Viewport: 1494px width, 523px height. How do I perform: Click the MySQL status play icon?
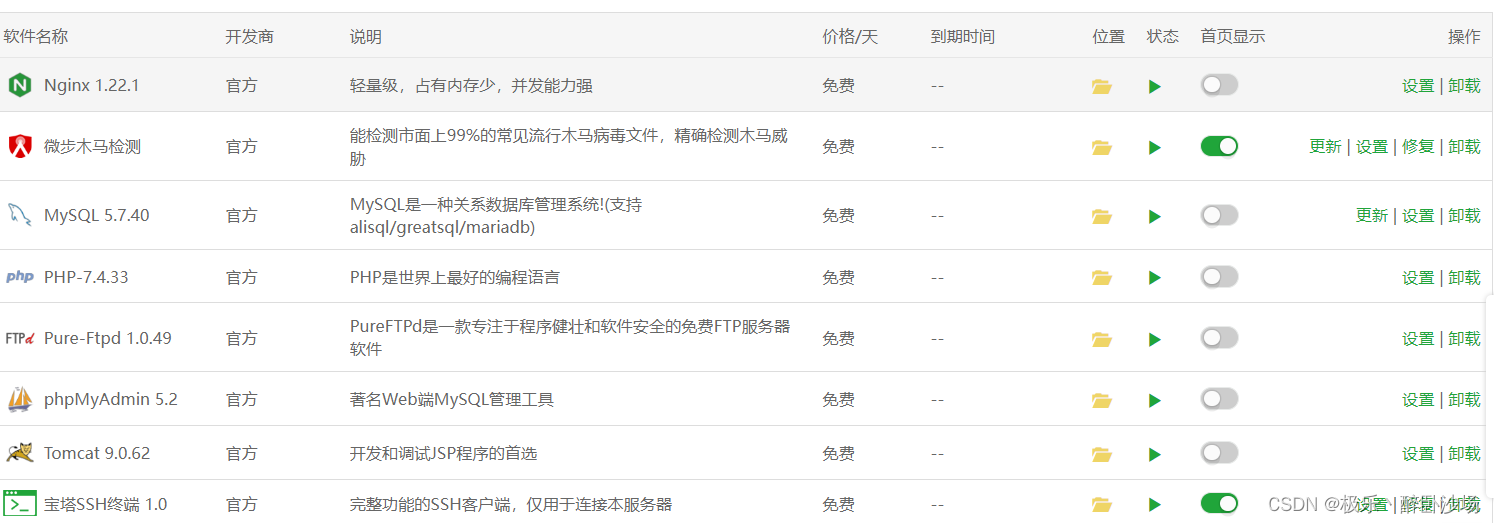[1155, 216]
